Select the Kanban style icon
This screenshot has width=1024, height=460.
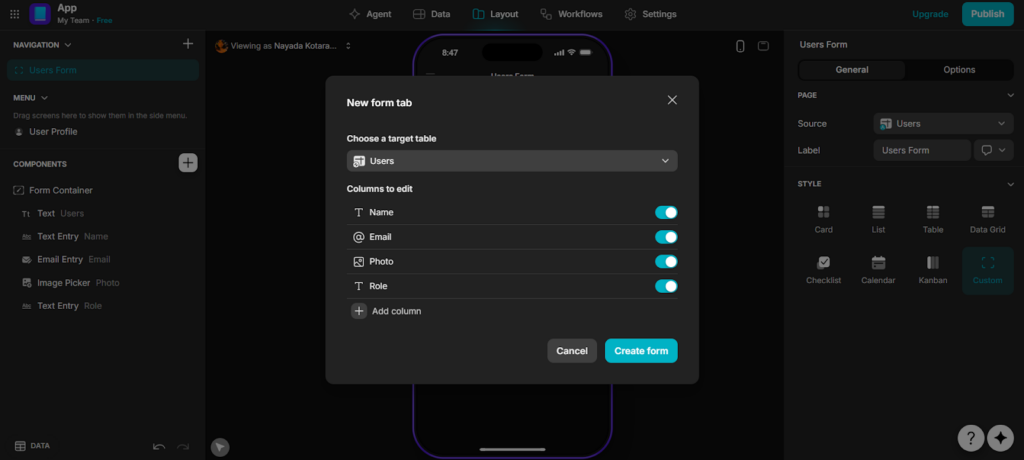pyautogui.click(x=933, y=264)
